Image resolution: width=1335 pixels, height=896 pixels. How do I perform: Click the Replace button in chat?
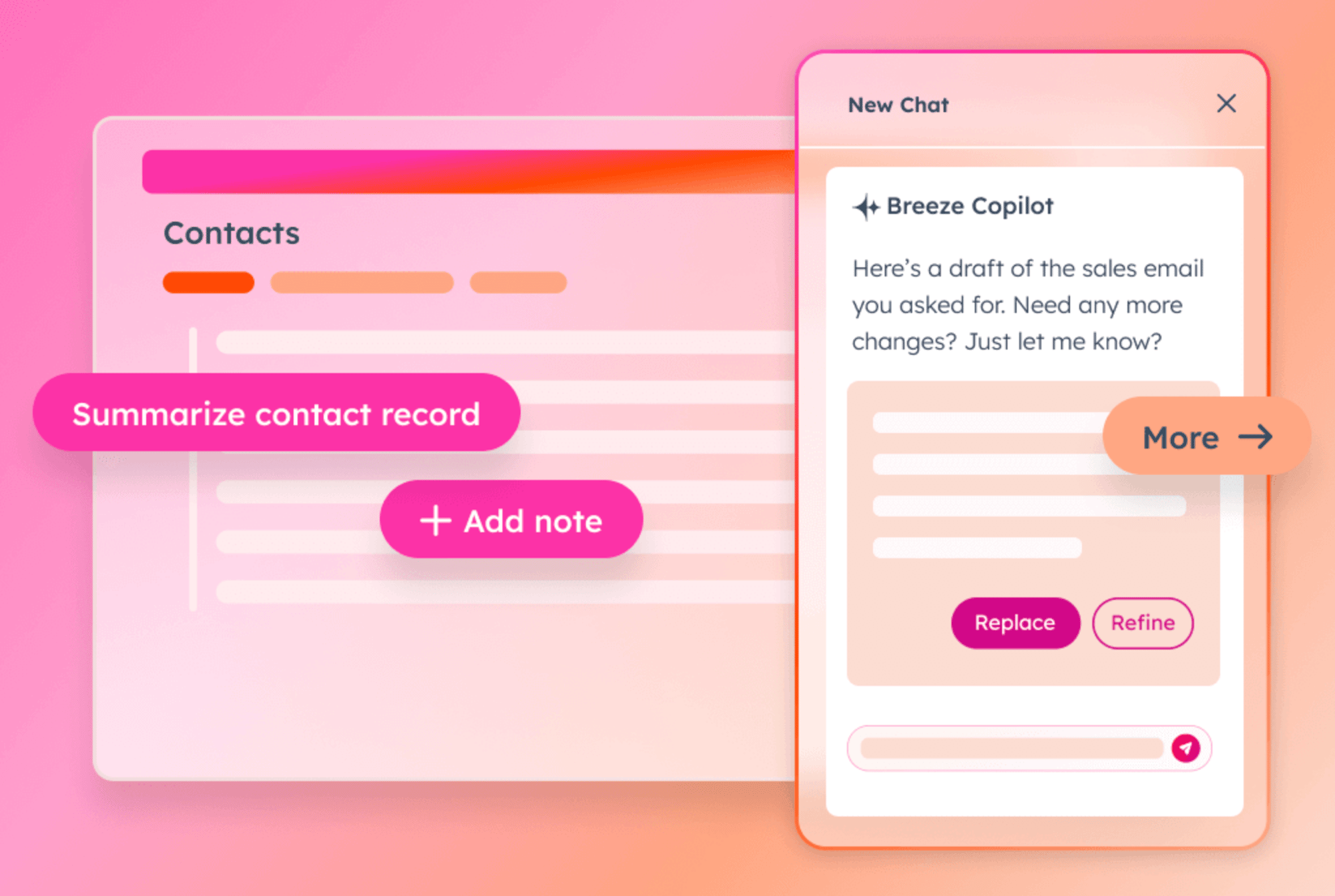[x=1014, y=621]
